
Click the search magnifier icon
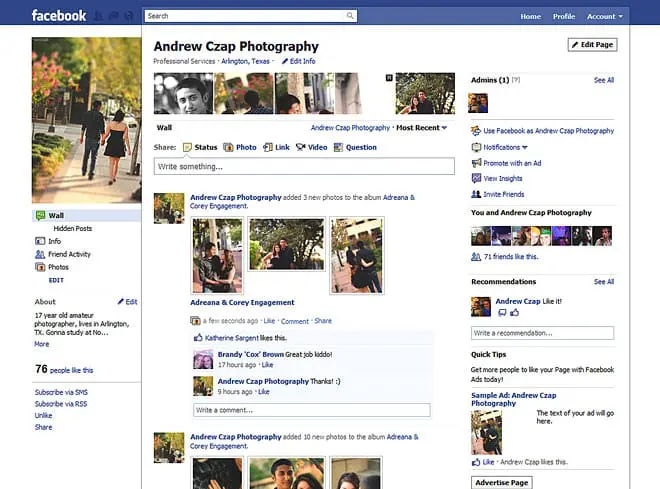[350, 16]
